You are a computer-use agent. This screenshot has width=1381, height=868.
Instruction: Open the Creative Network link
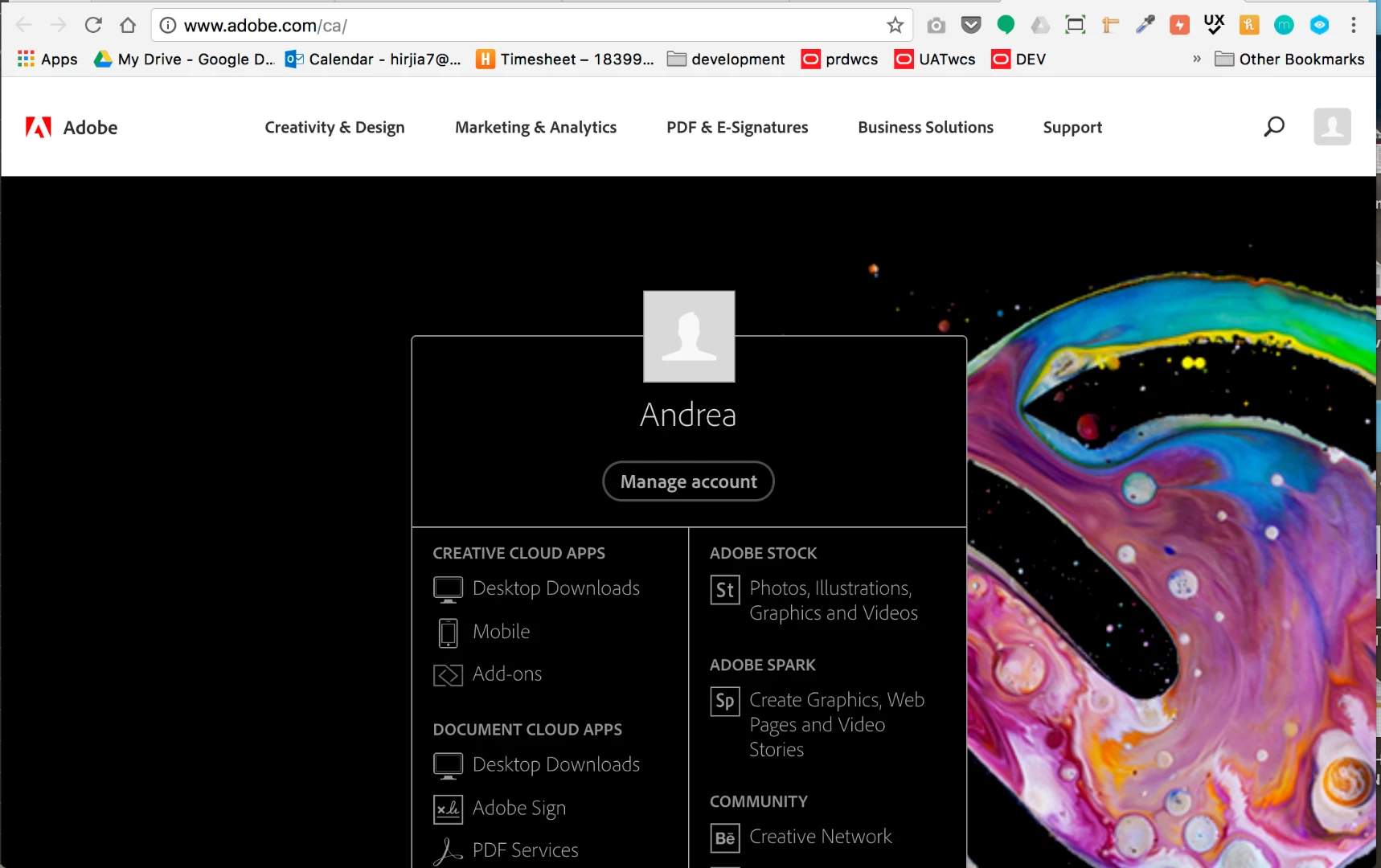(x=821, y=837)
